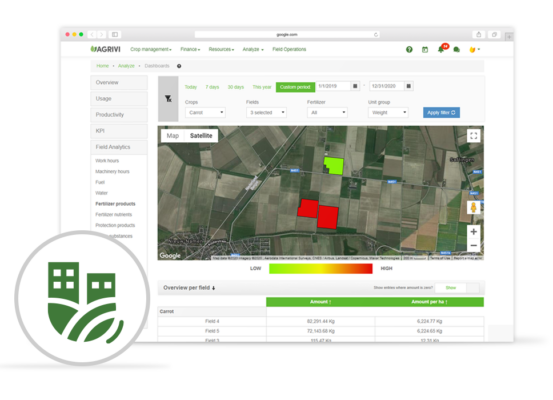Switch map to Satellite view
This screenshot has width=553, height=400.
click(201, 136)
